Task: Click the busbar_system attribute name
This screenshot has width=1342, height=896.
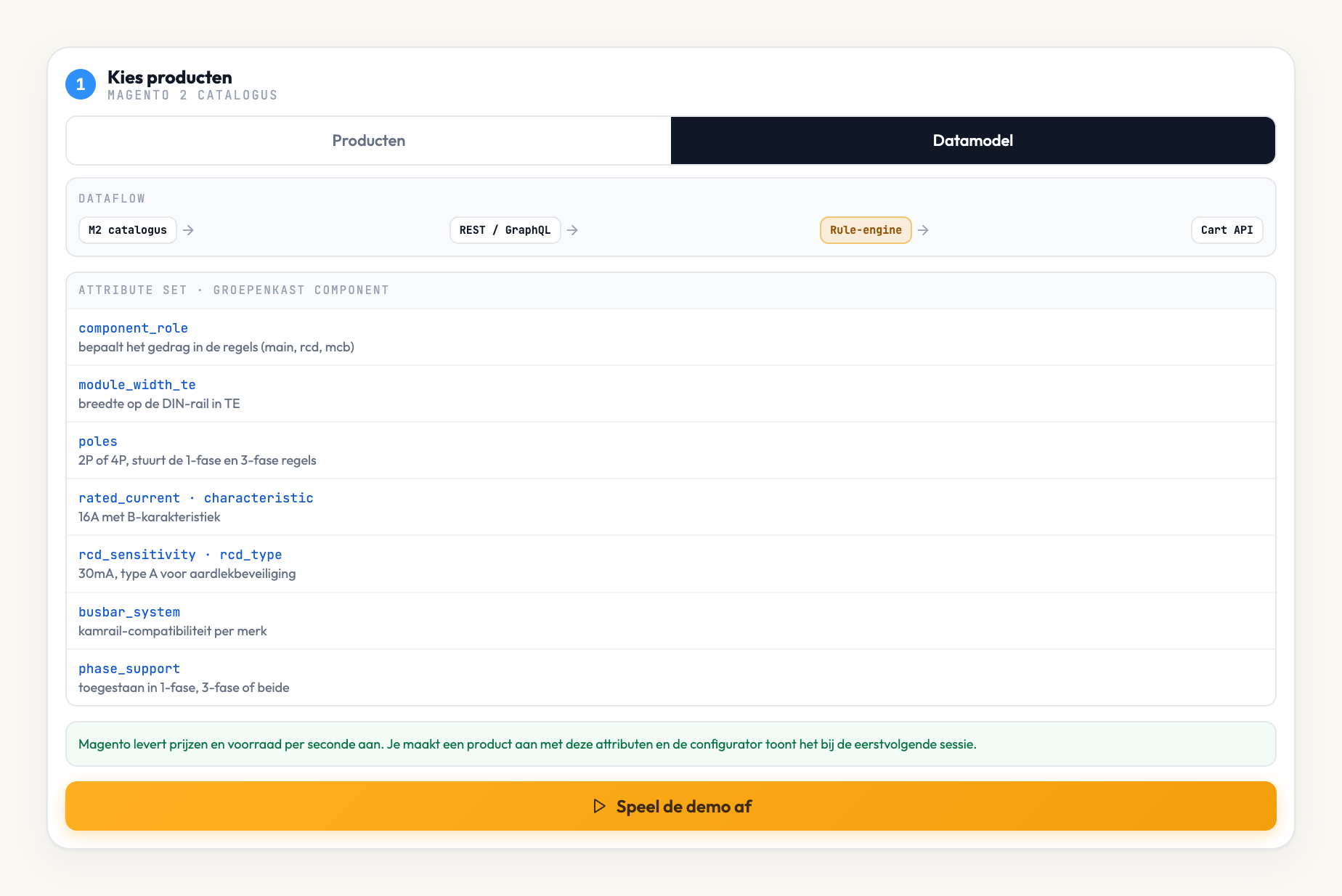Action: coord(129,612)
